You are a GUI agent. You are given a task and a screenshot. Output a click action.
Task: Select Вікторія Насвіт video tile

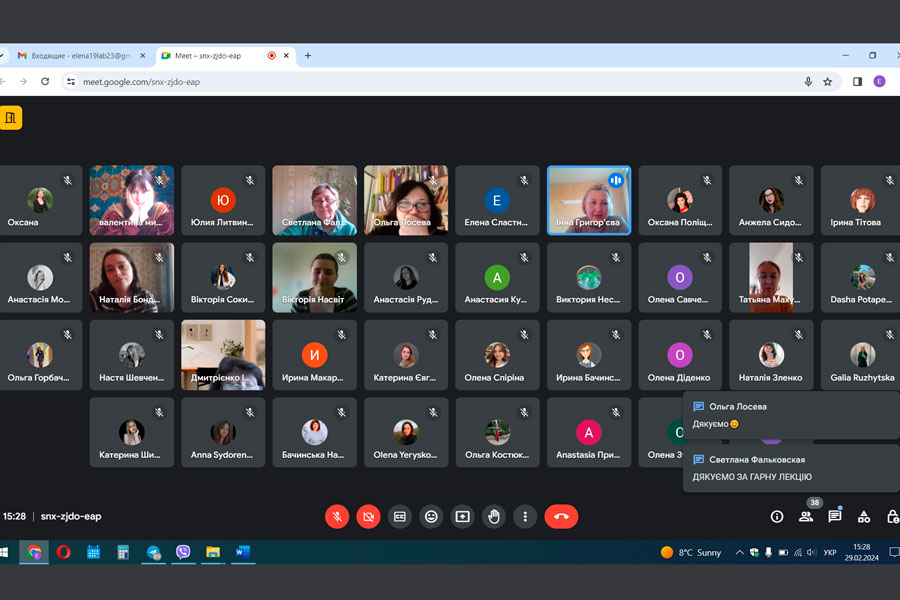(x=315, y=278)
